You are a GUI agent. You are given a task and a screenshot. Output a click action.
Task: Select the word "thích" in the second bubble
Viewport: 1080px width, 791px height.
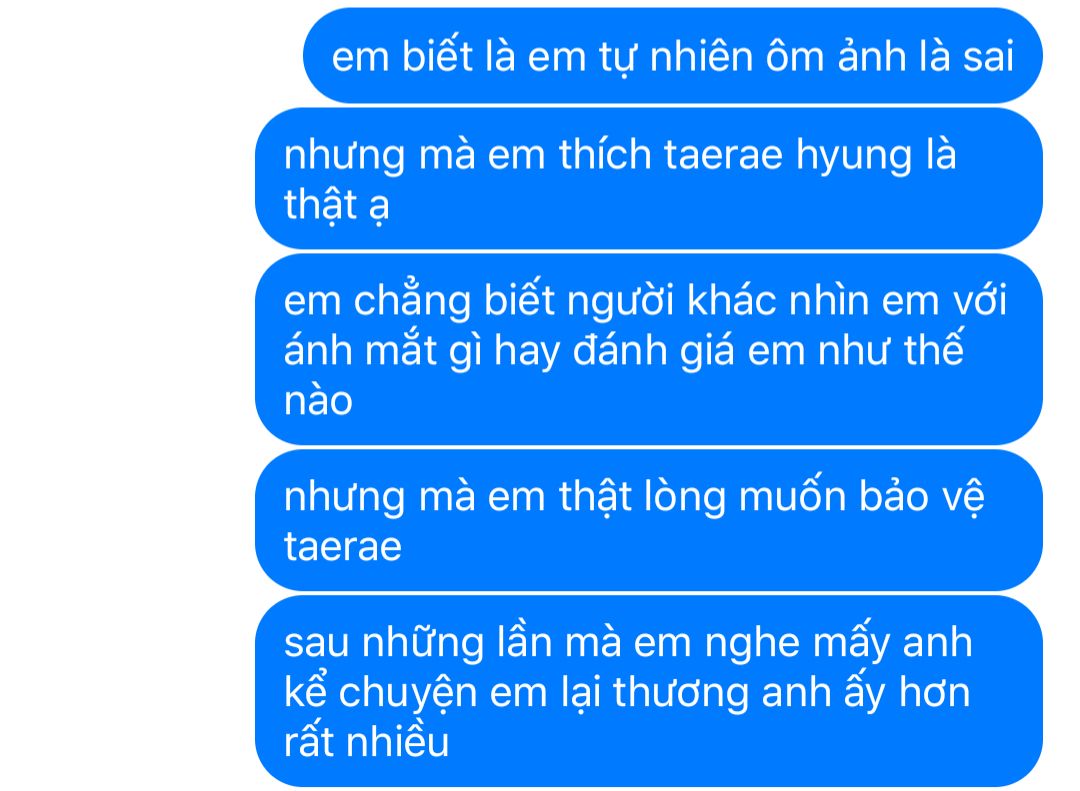(x=605, y=154)
